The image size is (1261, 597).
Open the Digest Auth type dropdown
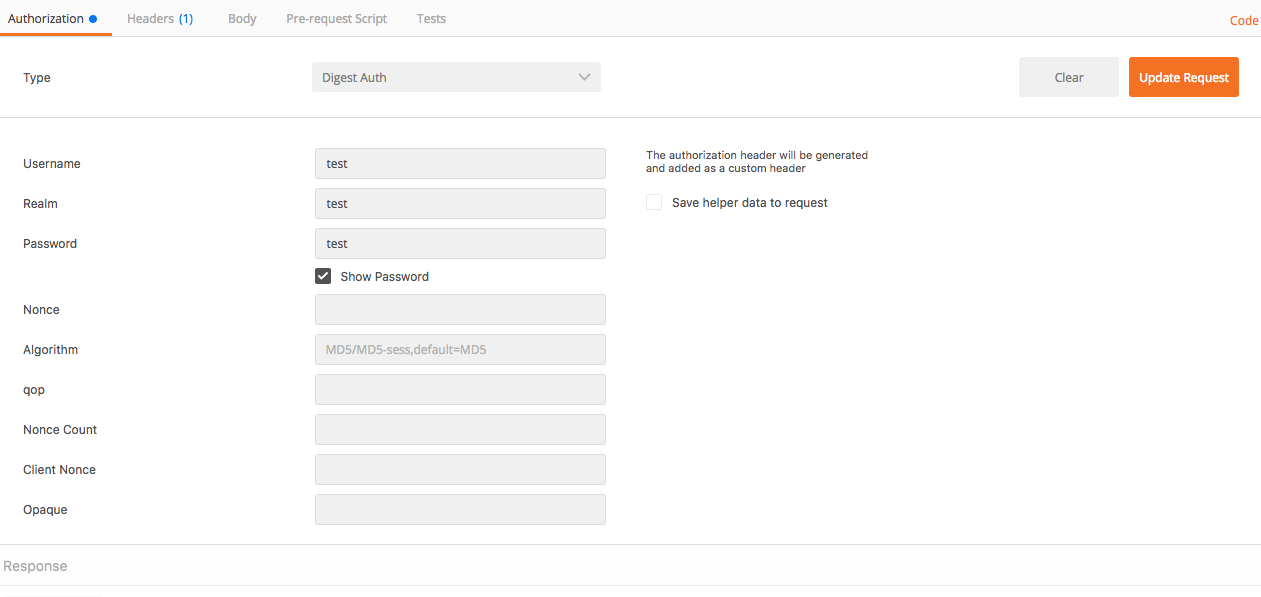click(456, 77)
